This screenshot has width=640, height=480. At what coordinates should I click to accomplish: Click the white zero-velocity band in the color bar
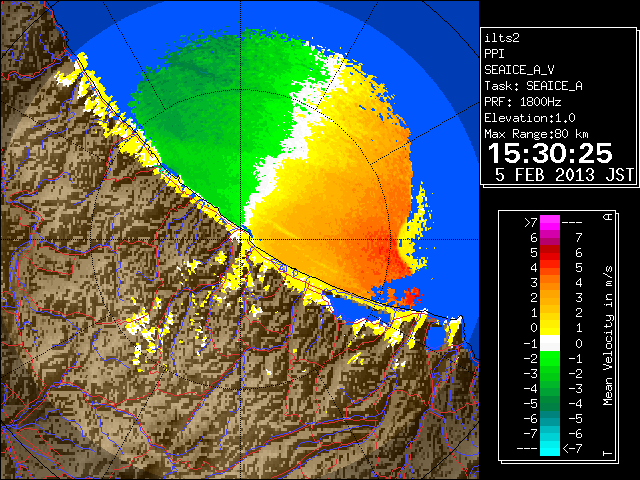point(550,343)
